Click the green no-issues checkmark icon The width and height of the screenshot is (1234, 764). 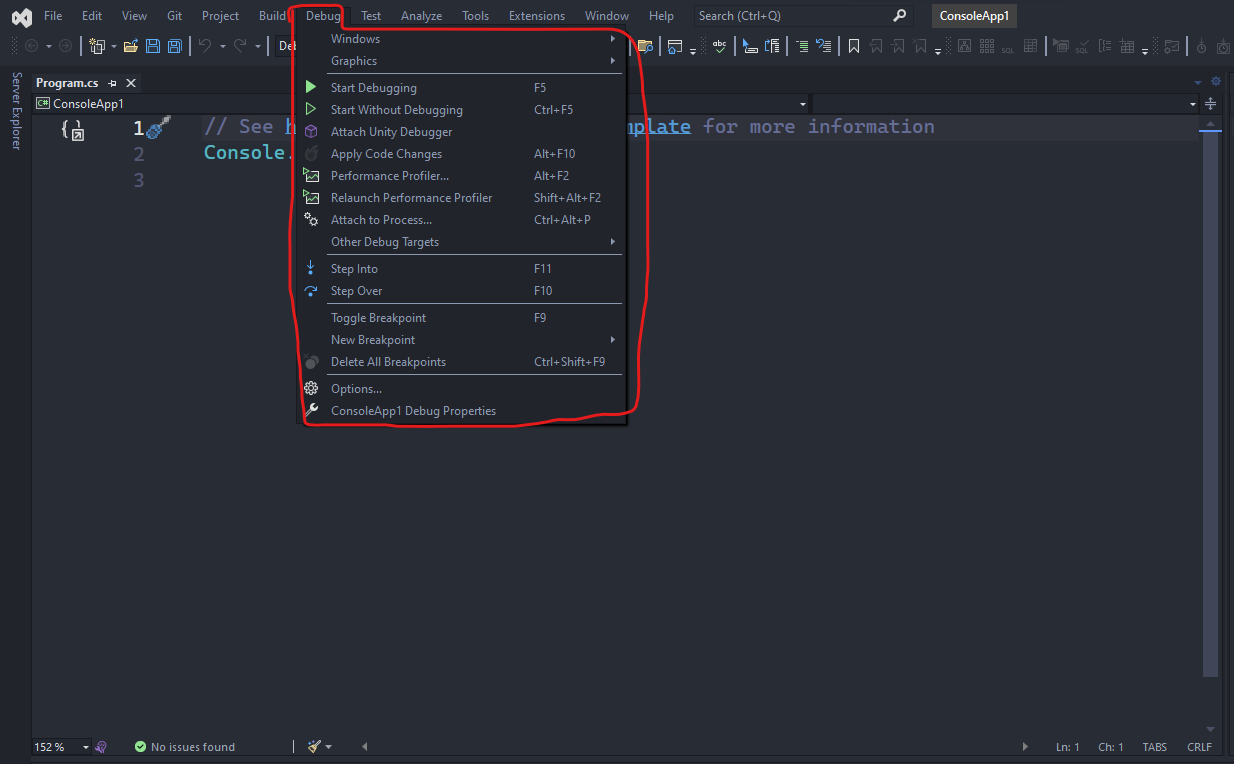(140, 747)
